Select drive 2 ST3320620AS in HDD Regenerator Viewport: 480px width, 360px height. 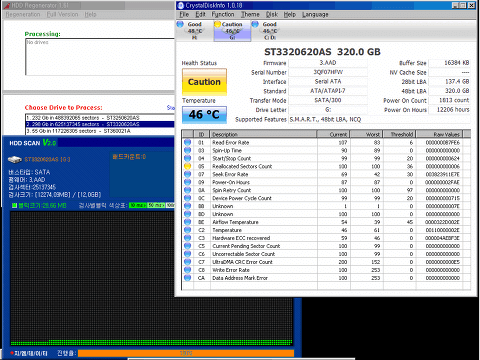click(x=100, y=124)
